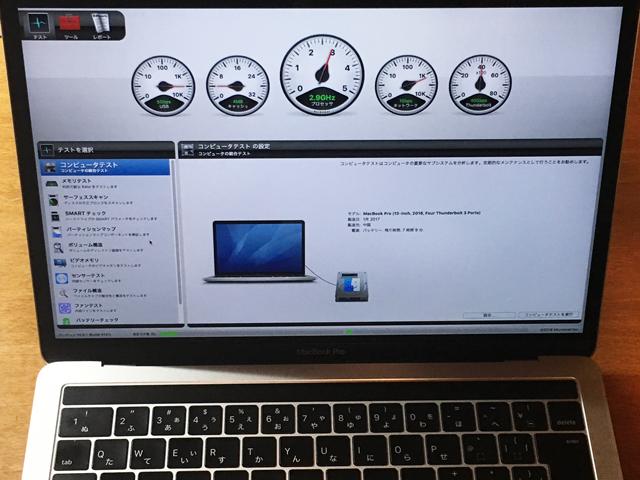The width and height of the screenshot is (640, 480).
Task: Click the ファンテスト fan icon
Action: point(65,308)
